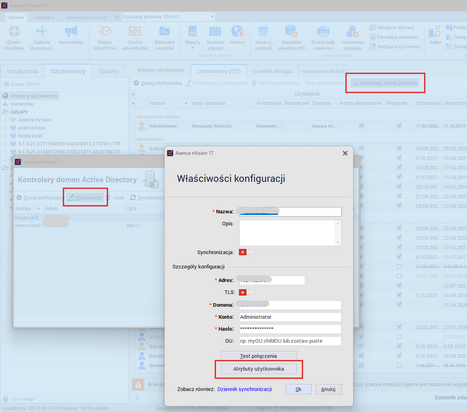Open the Raporty dropdown arrow
The width and height of the screenshot is (467, 412).
click(192, 48)
